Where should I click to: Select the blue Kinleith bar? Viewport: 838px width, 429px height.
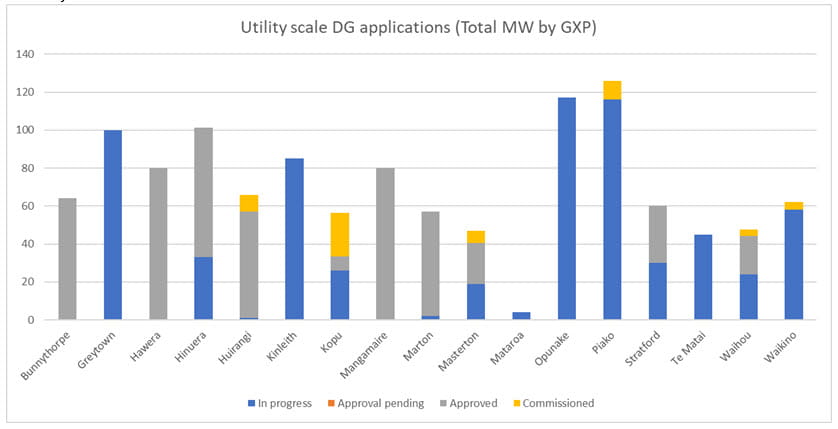point(294,239)
